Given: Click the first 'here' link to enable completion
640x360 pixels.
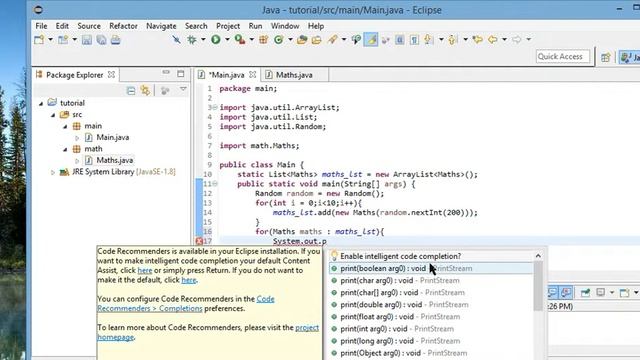Looking at the screenshot, I should [144, 270].
